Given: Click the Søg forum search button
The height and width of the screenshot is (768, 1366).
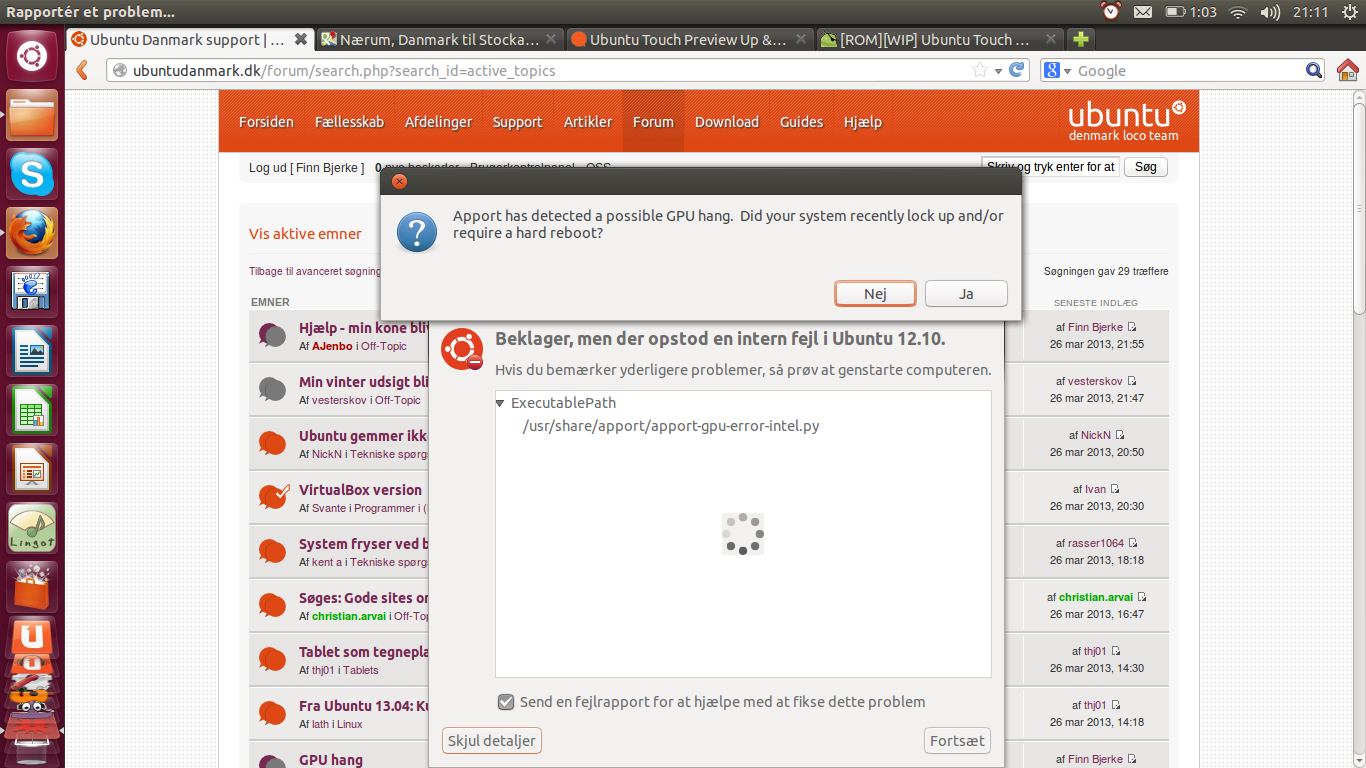Looking at the screenshot, I should [1146, 167].
